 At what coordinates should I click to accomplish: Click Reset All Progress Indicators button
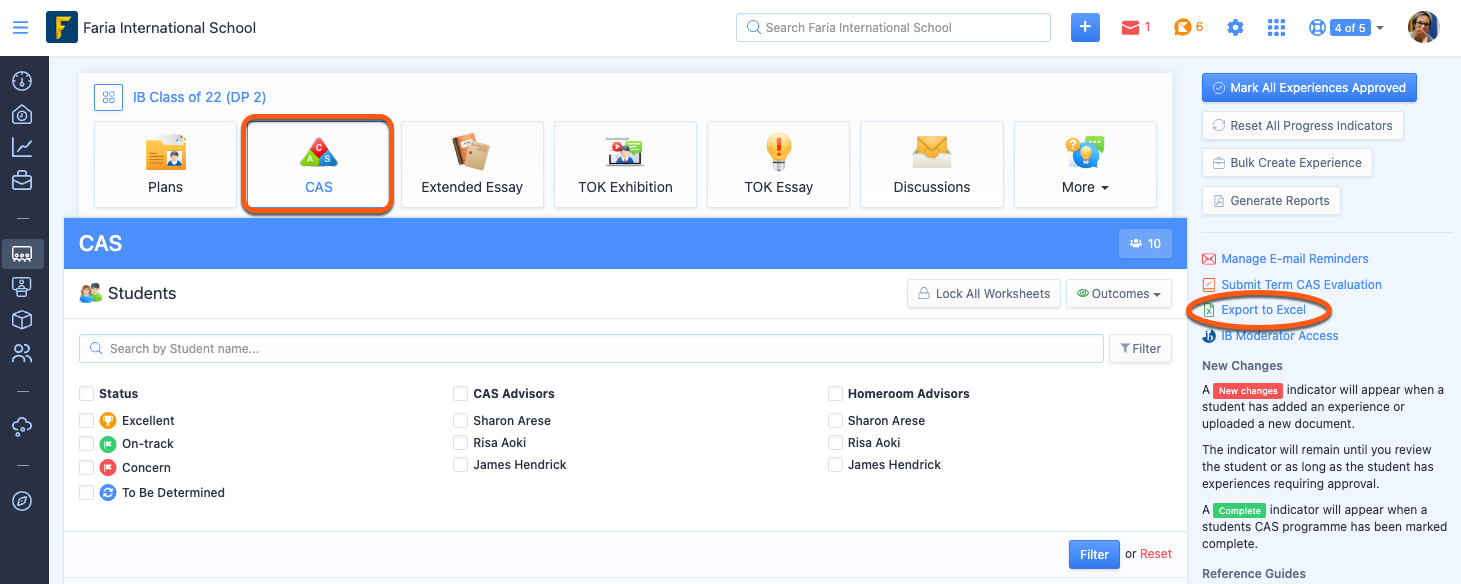click(x=1302, y=126)
